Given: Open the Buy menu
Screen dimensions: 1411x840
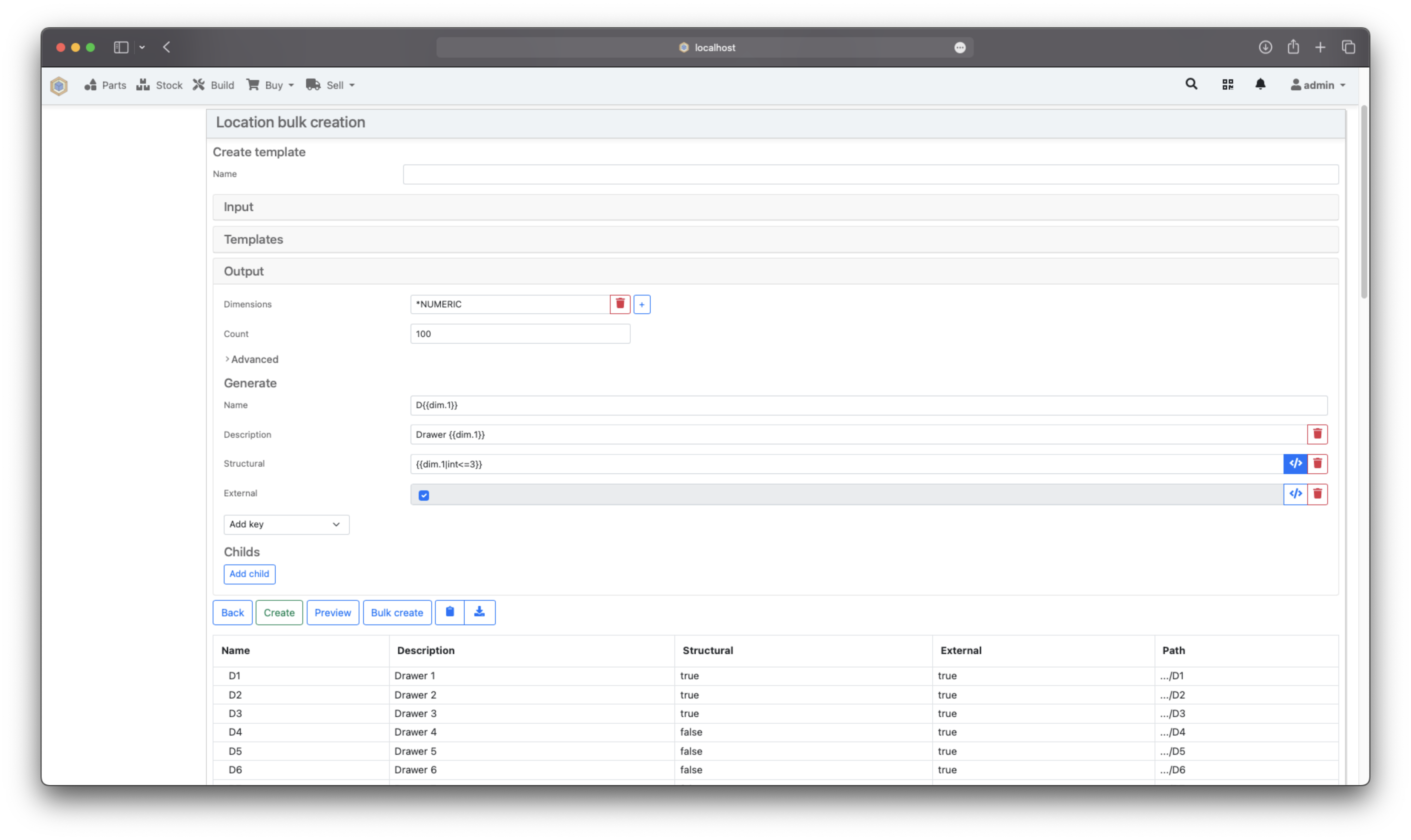Looking at the screenshot, I should pos(270,85).
